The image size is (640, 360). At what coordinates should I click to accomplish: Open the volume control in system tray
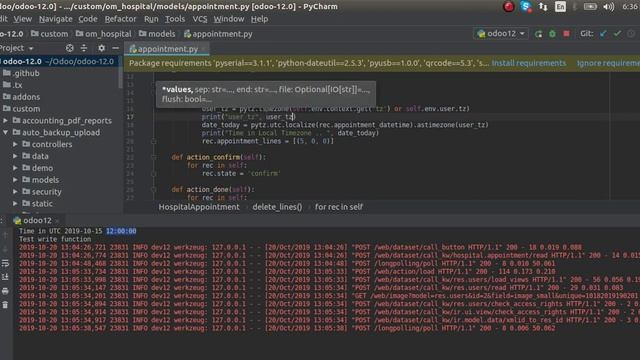(x=609, y=7)
